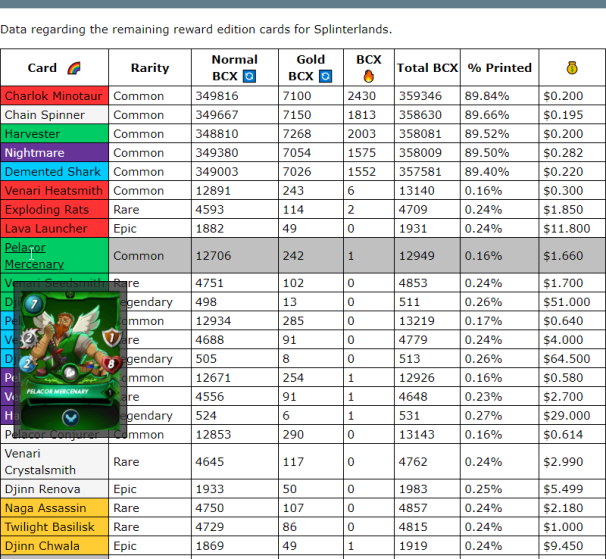Click the % Printed column header
Screen dimensions: 606x559
click(499, 68)
